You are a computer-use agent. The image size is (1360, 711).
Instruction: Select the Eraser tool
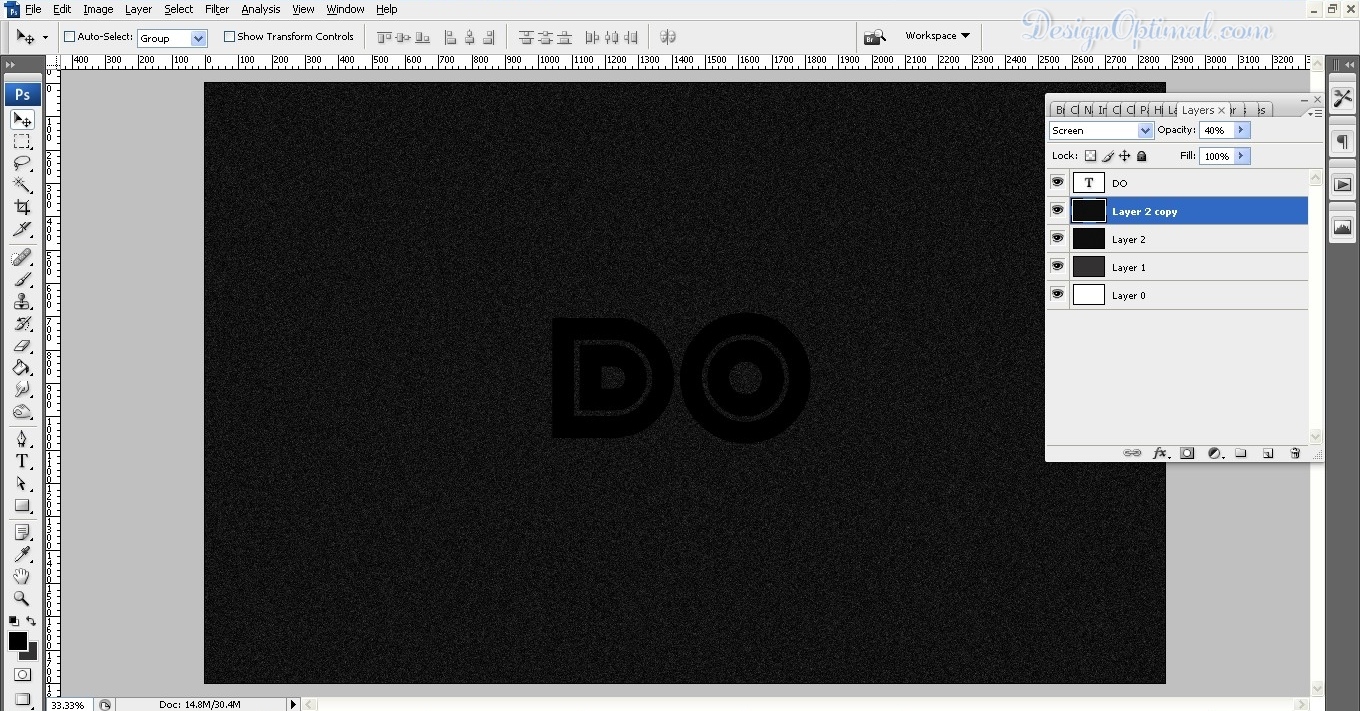coord(22,346)
